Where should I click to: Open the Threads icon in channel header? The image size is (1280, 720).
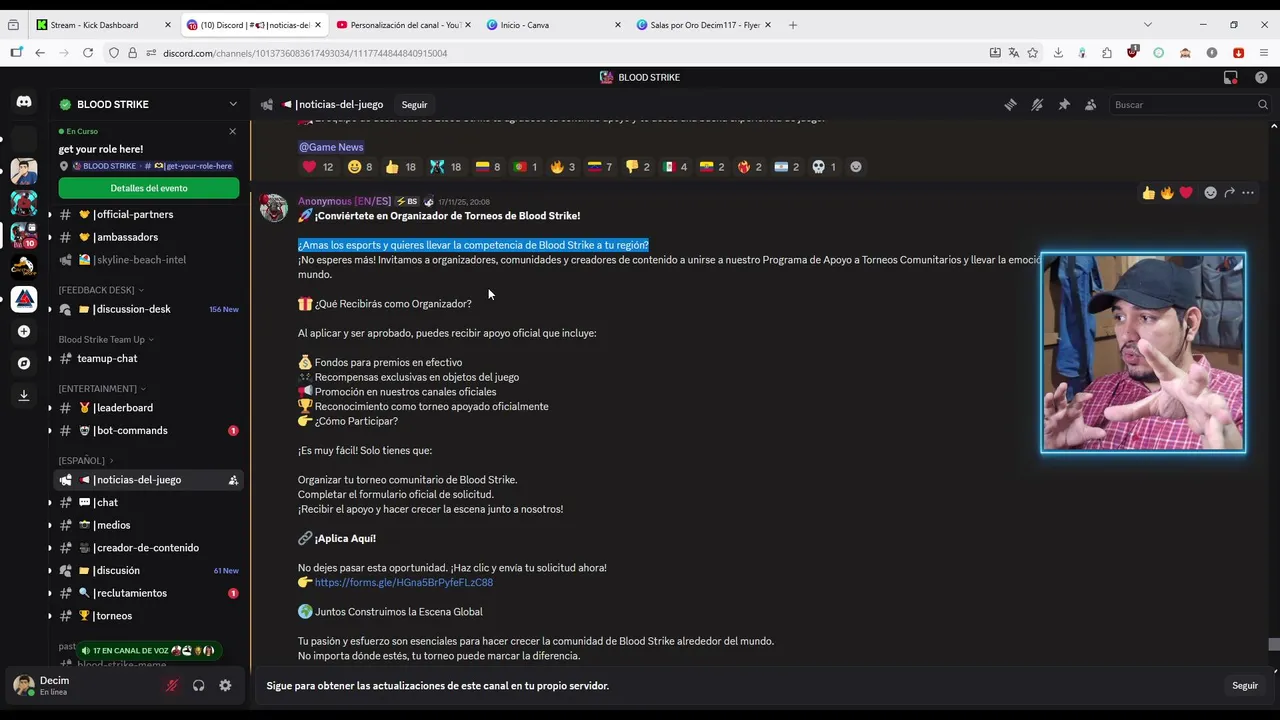click(x=1010, y=104)
